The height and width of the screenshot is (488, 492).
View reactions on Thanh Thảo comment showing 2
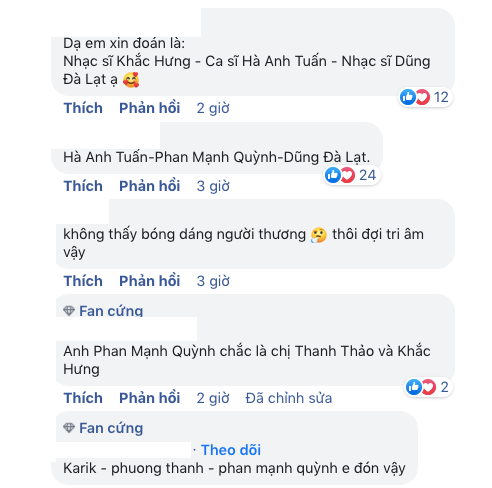click(428, 387)
